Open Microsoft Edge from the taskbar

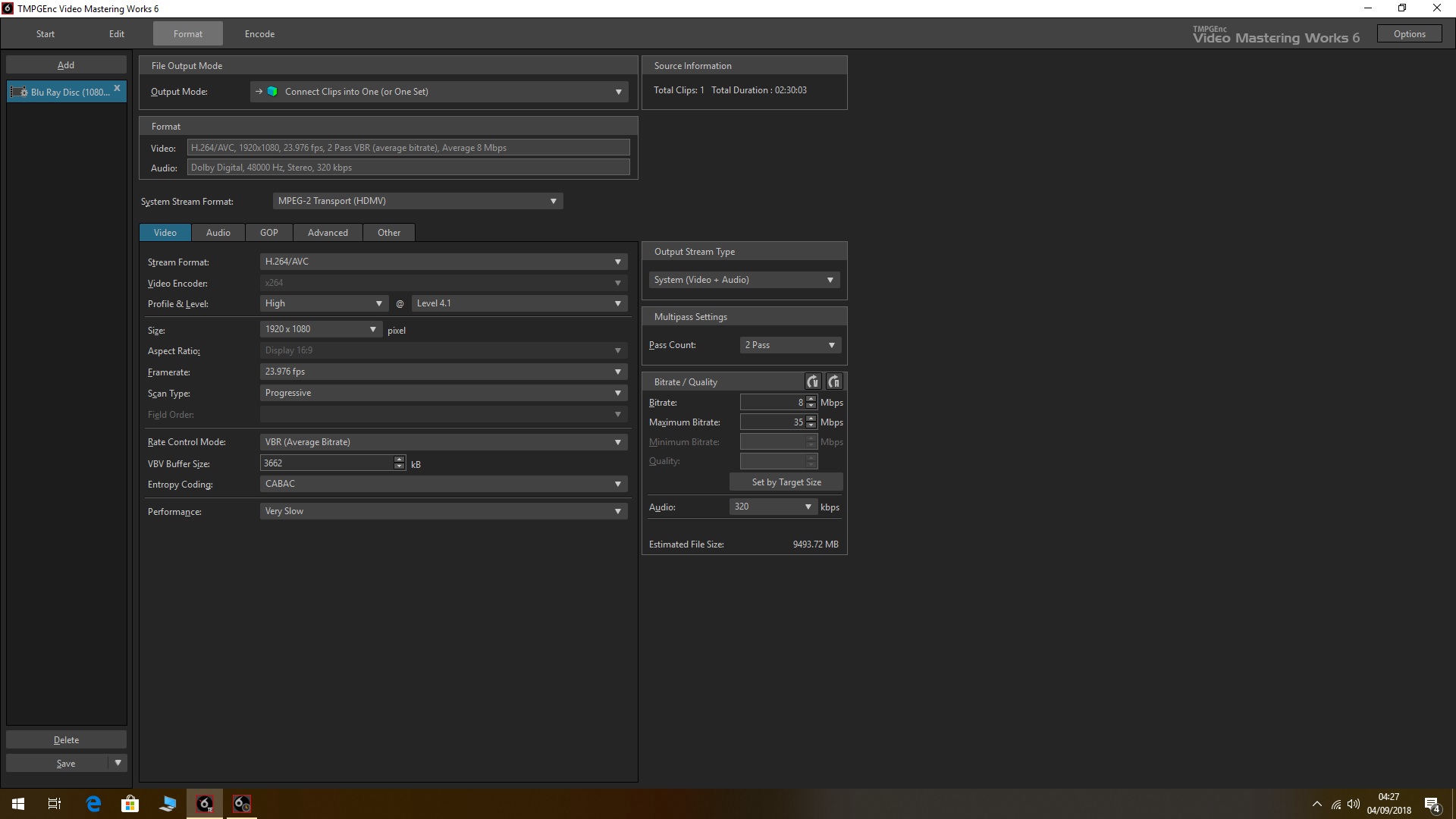[x=93, y=804]
